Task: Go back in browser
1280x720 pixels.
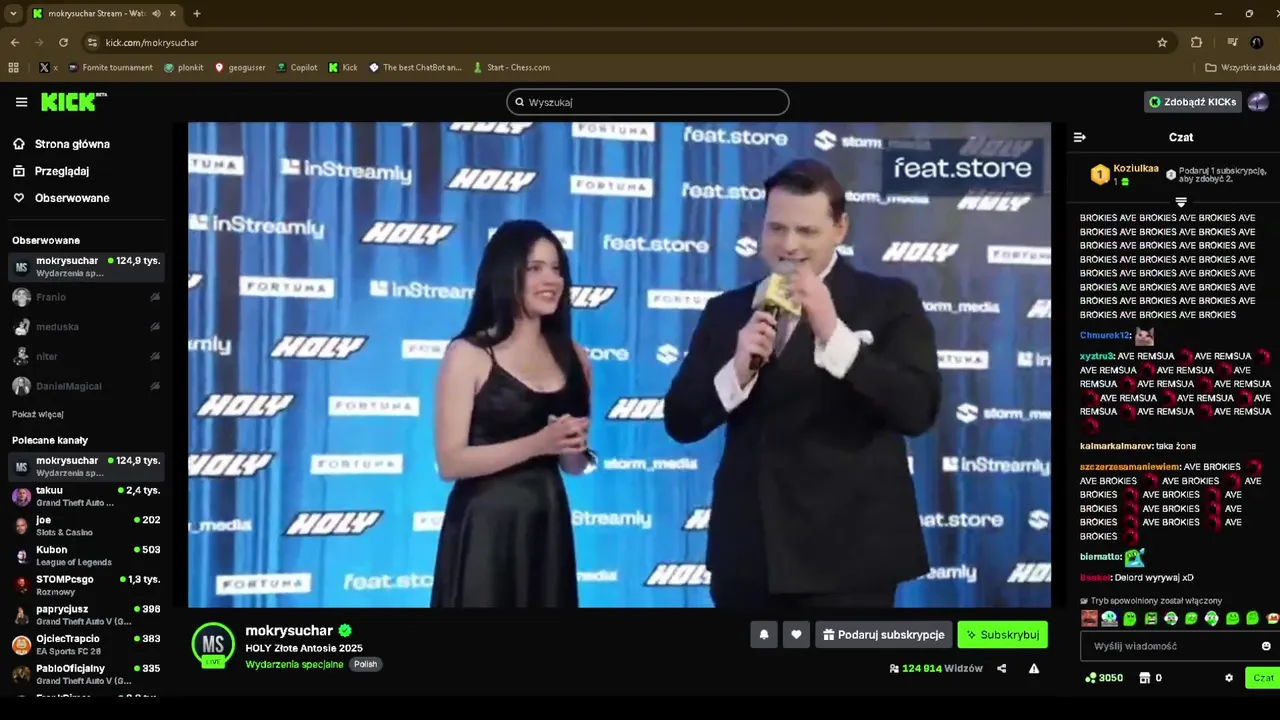Action: click(15, 43)
